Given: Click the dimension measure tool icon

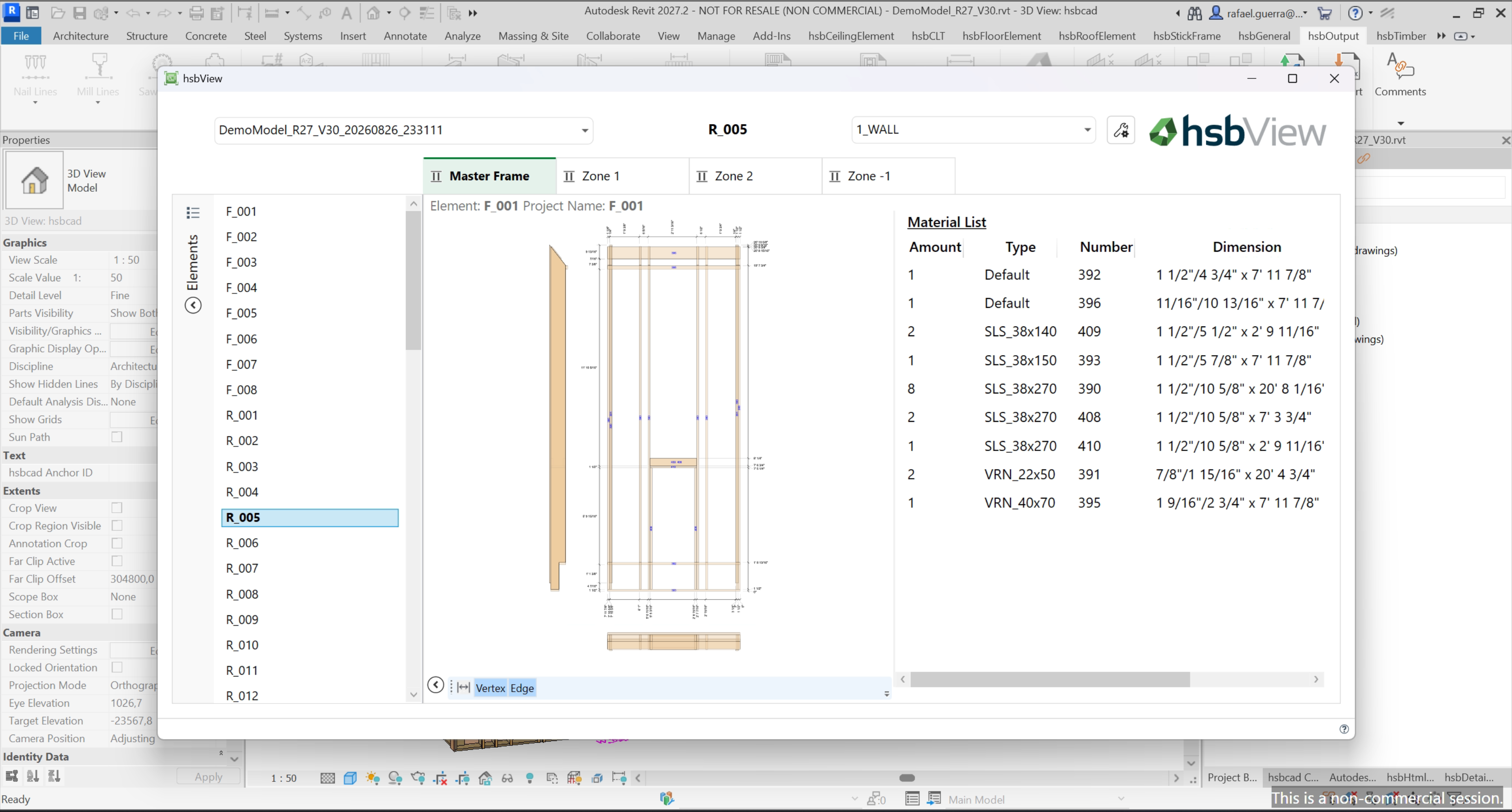Looking at the screenshot, I should tap(463, 687).
